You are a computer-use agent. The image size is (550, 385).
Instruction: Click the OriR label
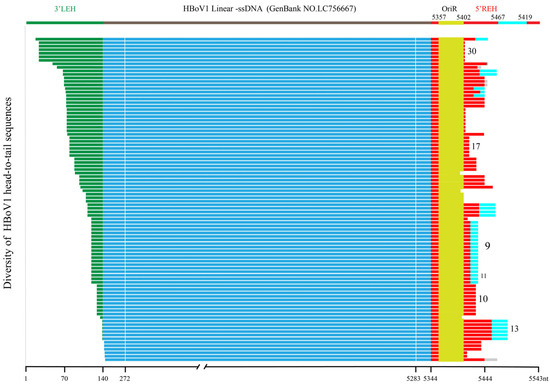tap(449, 9)
